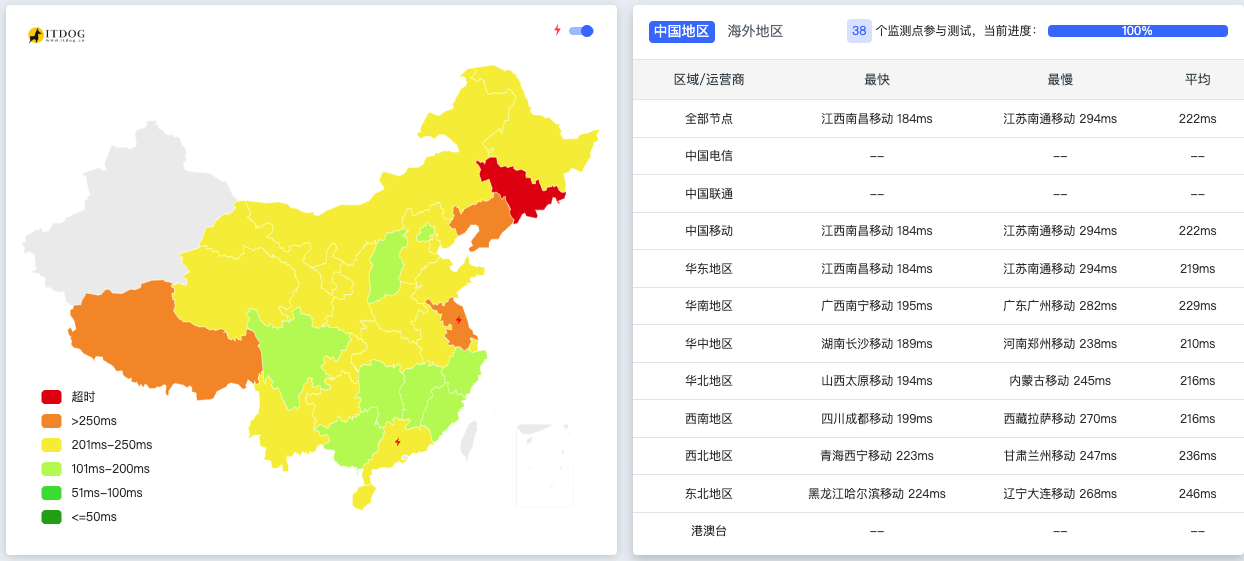Click the orange >250ms legend swatch

pyautogui.click(x=51, y=421)
